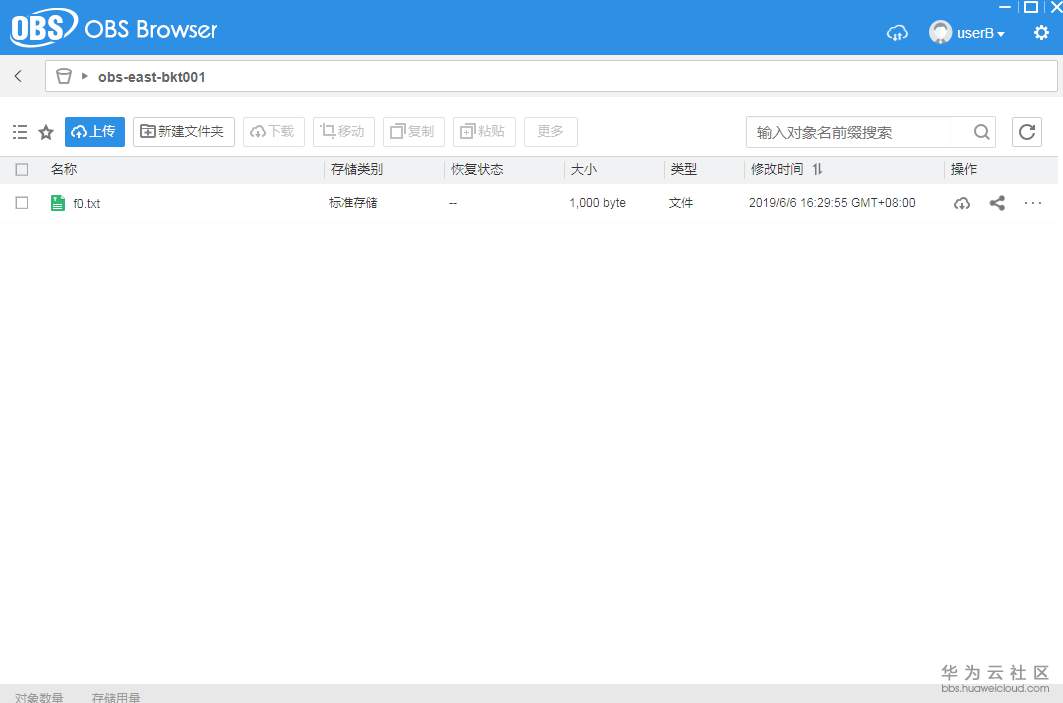Image resolution: width=1063 pixels, height=703 pixels.
Task: Click the 1,000 byte size value
Action: [x=597, y=203]
